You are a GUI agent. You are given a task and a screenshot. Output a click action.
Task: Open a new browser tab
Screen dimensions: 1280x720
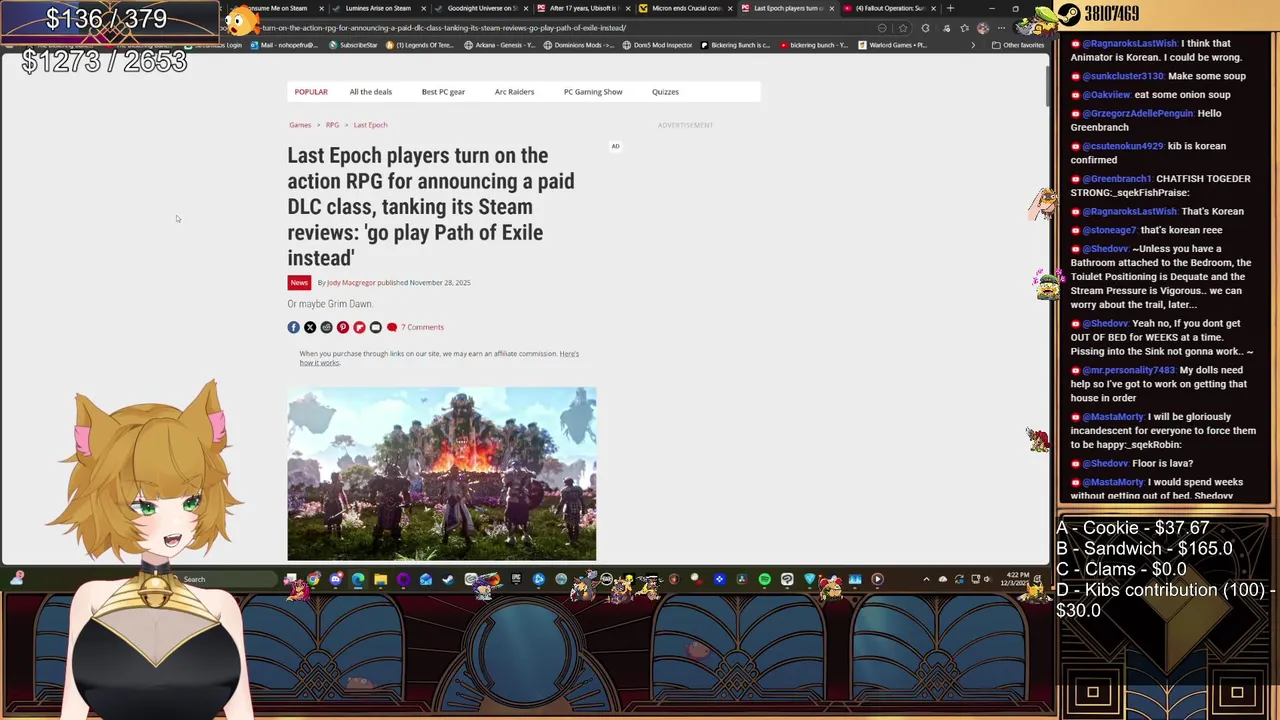click(x=950, y=8)
